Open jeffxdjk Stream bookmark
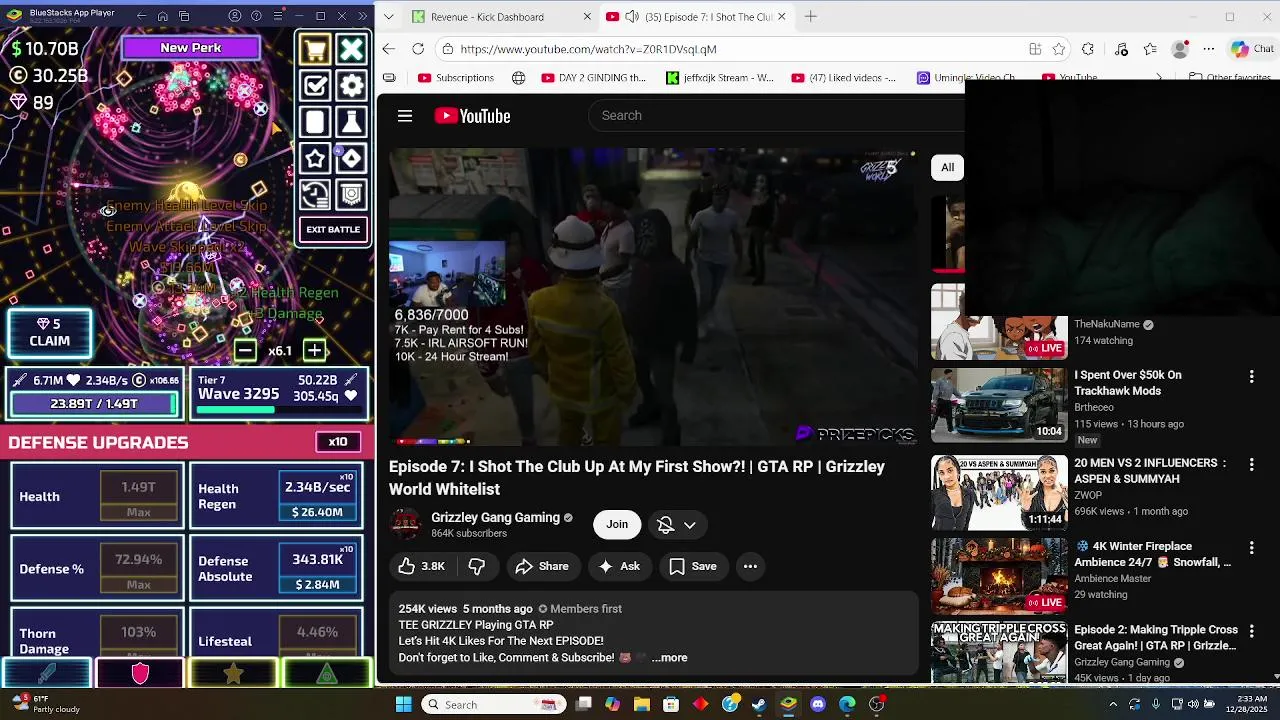Image resolution: width=1280 pixels, height=720 pixels. 720,77
